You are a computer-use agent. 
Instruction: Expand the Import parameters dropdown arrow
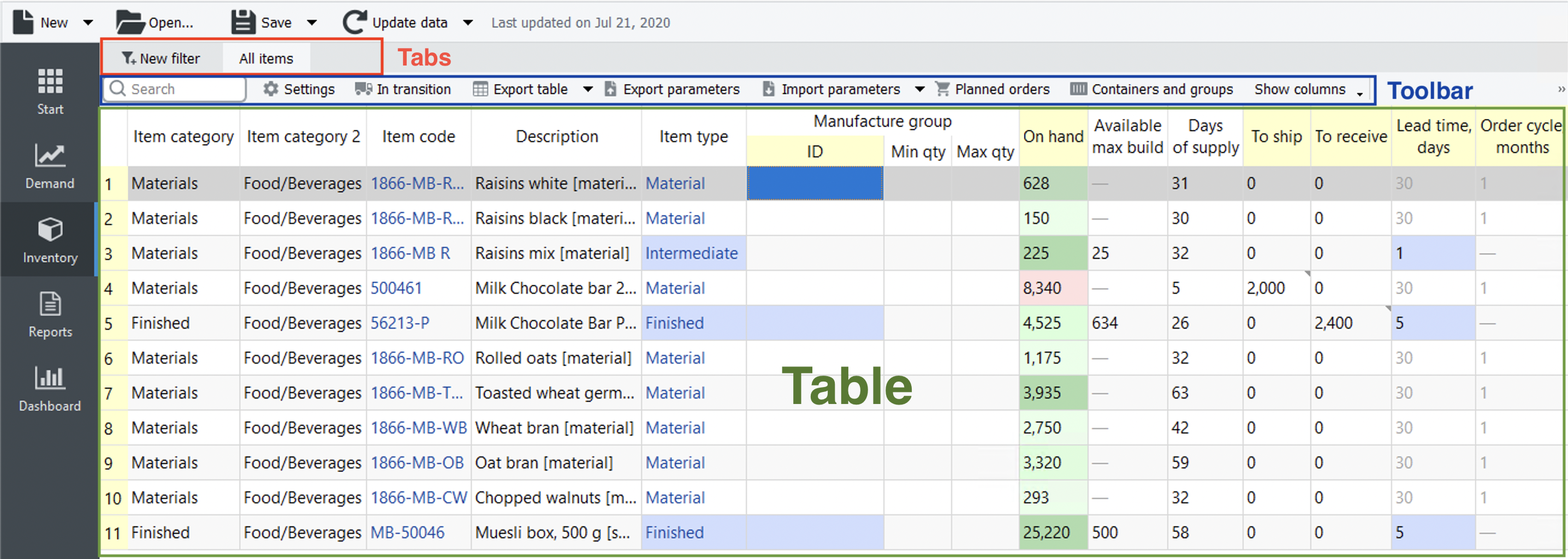[x=920, y=90]
